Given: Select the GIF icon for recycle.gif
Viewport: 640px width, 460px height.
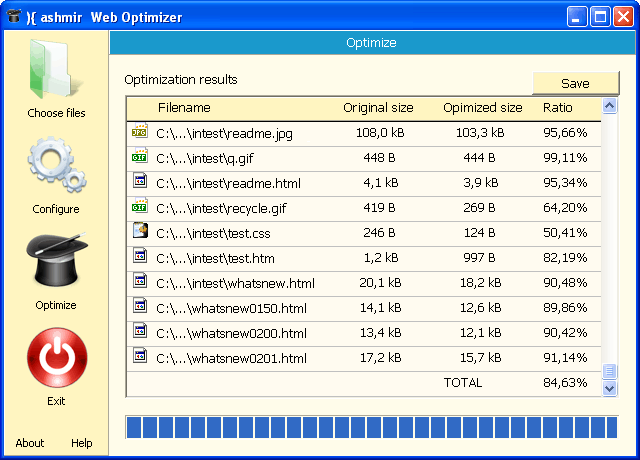Looking at the screenshot, I should [x=140, y=206].
